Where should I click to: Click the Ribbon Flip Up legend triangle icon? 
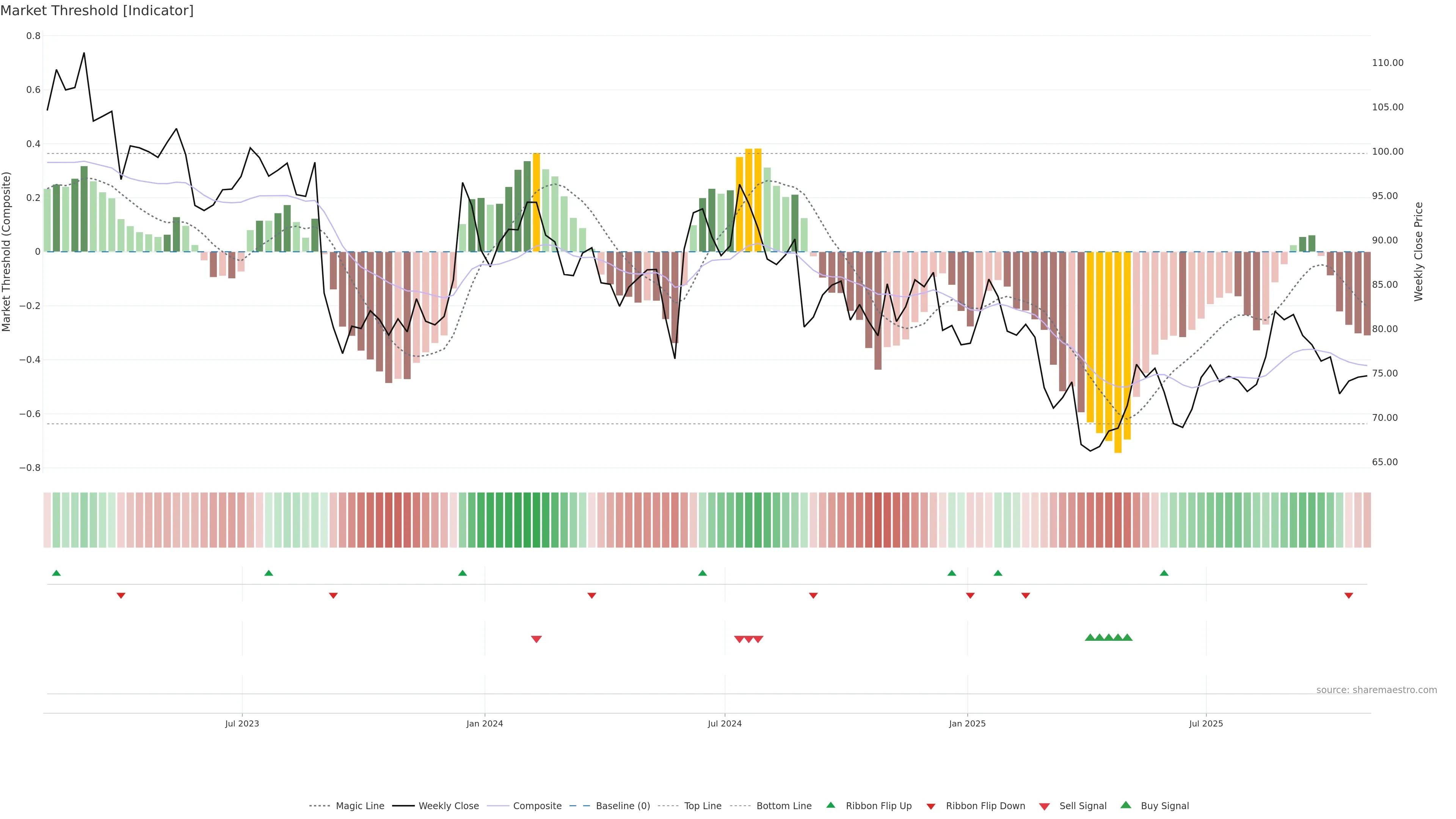click(x=830, y=805)
